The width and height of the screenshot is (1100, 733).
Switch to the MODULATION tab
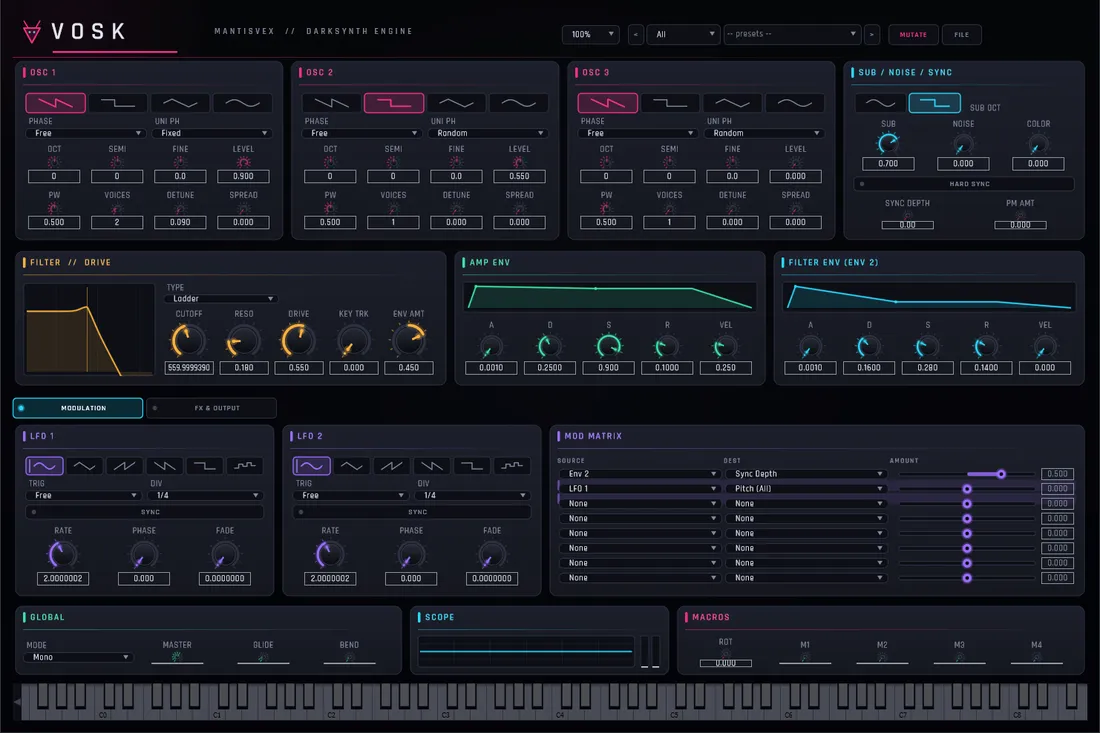coord(78,408)
